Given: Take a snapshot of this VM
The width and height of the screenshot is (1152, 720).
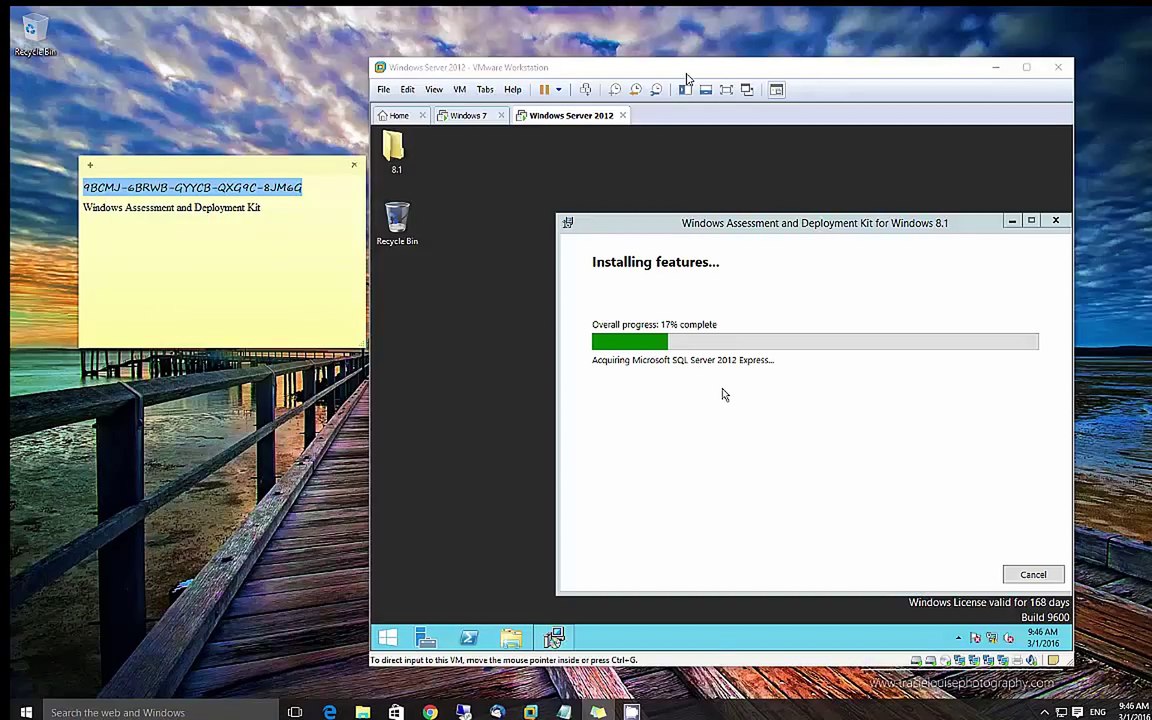Looking at the screenshot, I should point(615,90).
